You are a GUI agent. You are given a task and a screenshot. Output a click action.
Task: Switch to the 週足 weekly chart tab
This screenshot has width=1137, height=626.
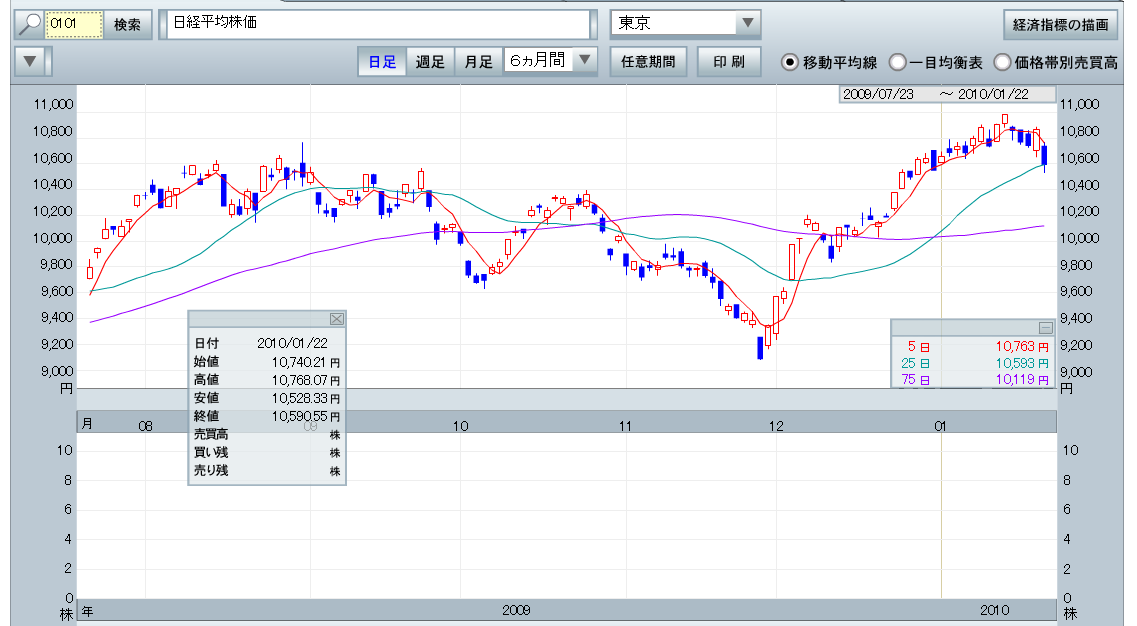[430, 61]
